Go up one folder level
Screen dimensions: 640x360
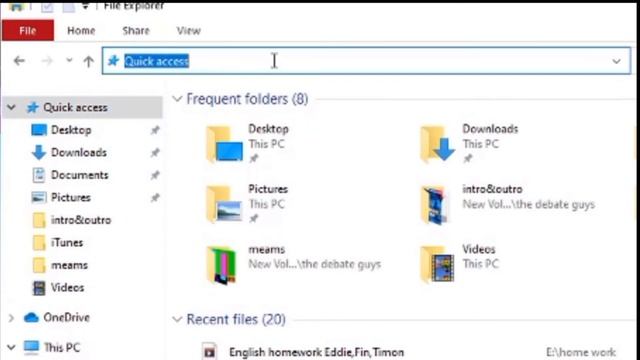point(88,61)
